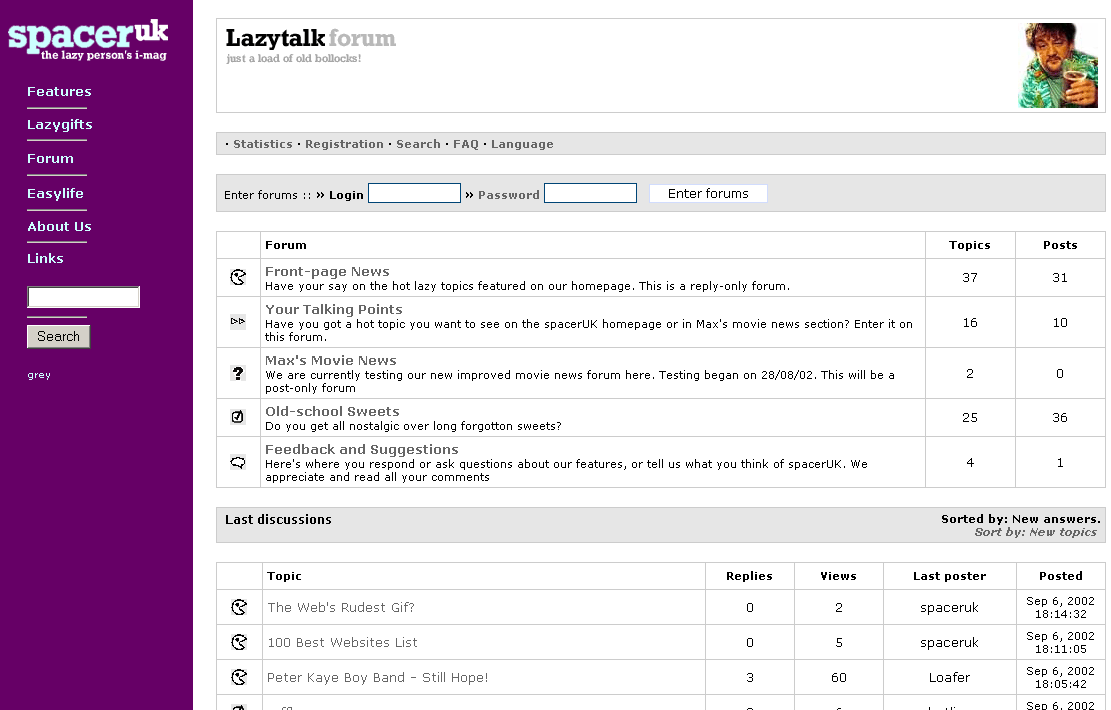Image resolution: width=1111 pixels, height=710 pixels.
Task: Open the Front-page News forum
Action: (327, 271)
